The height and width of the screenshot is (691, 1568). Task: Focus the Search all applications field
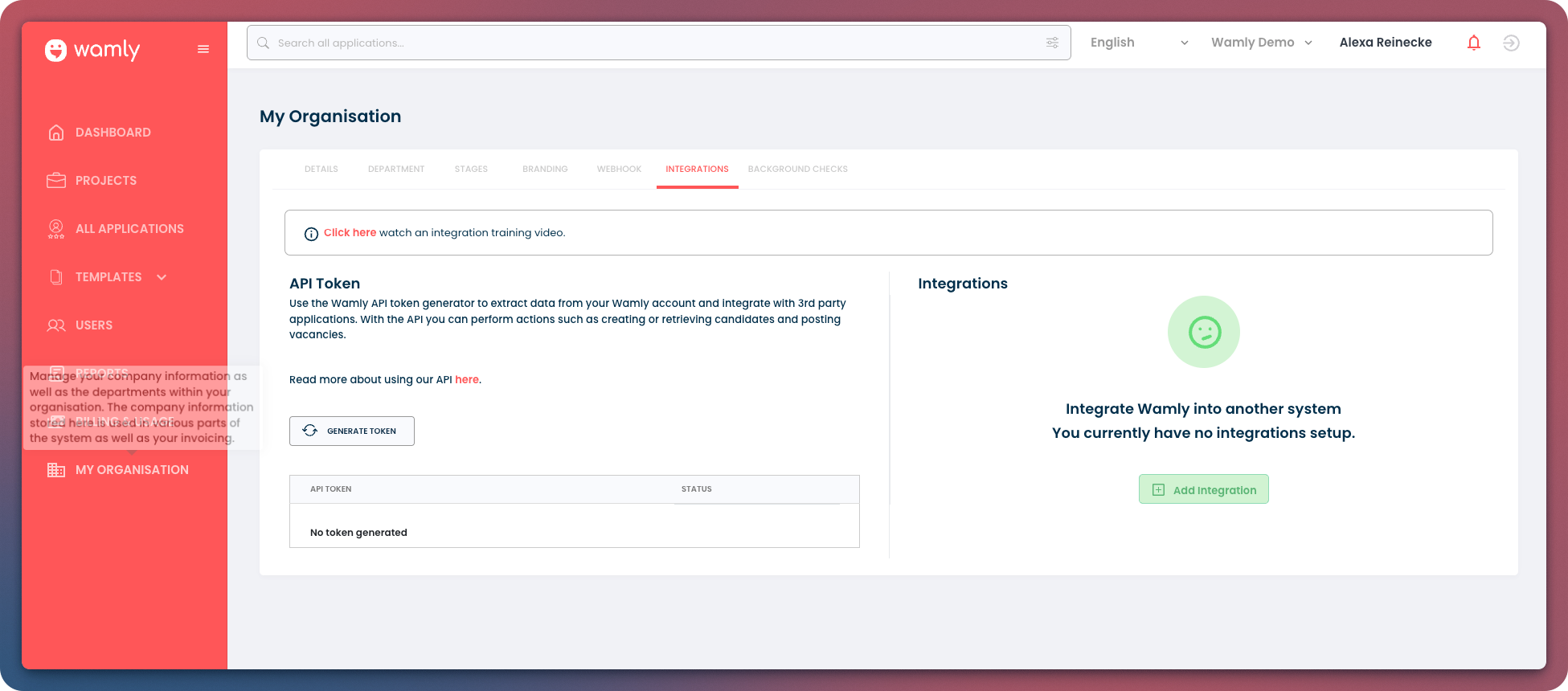tap(643, 43)
